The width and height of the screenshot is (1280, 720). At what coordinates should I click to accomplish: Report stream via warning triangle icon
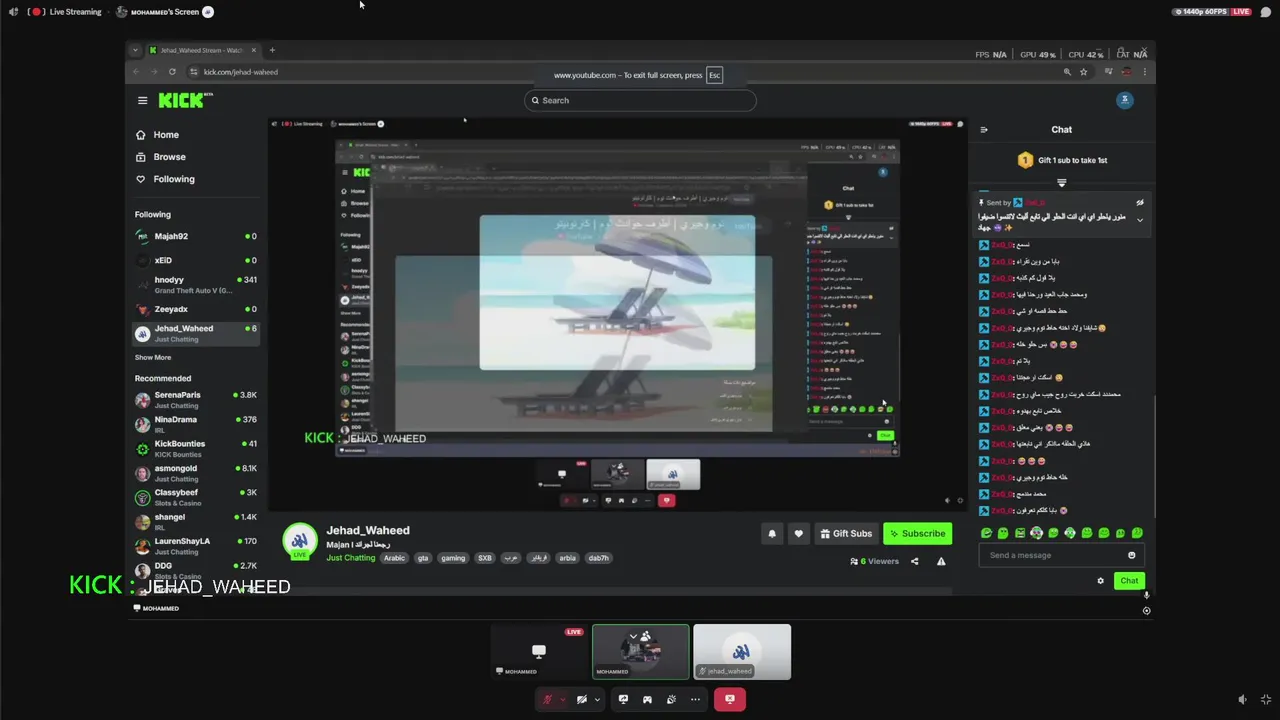coord(941,562)
